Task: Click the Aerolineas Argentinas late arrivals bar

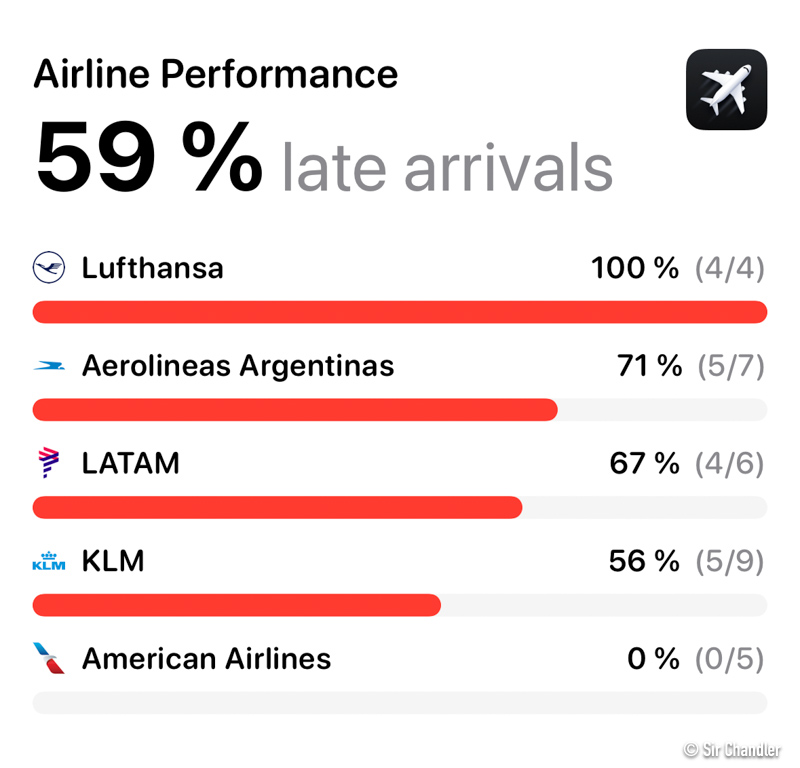Action: tap(295, 410)
